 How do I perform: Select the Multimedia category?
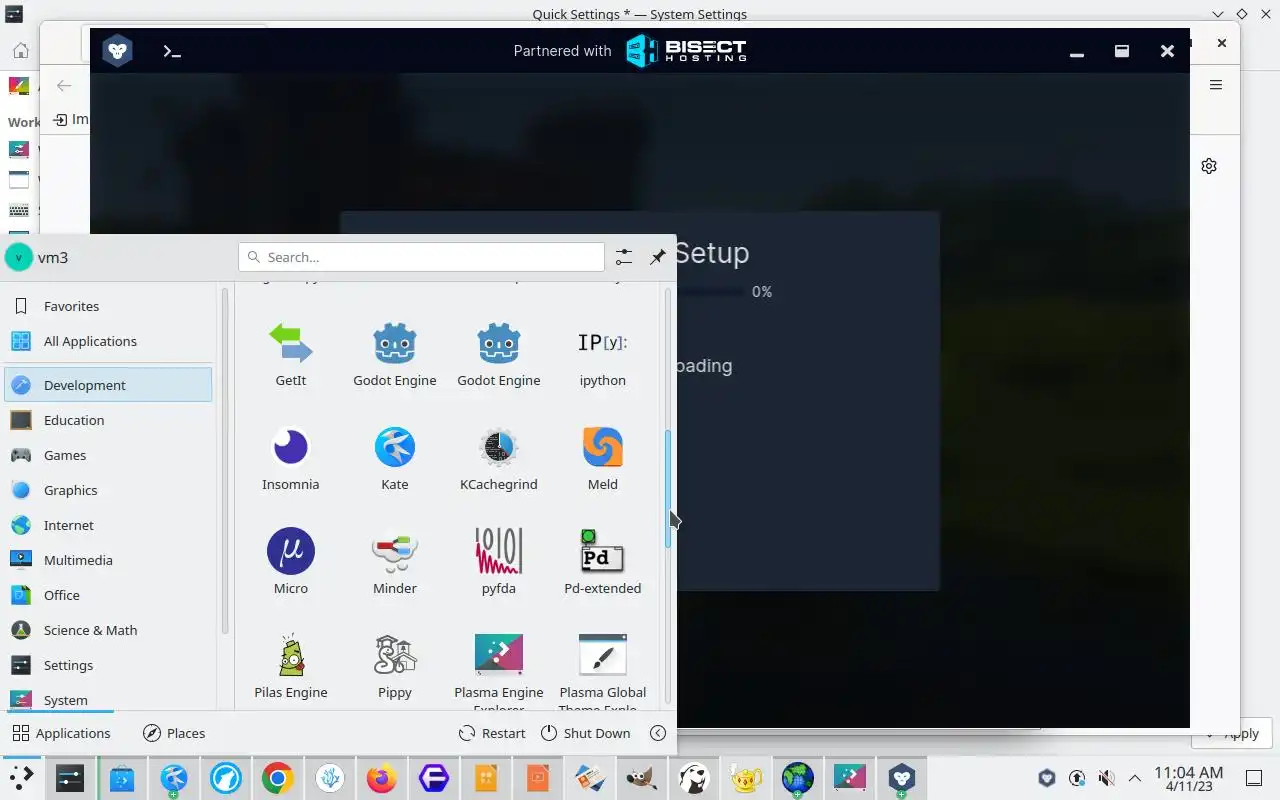pos(108,560)
